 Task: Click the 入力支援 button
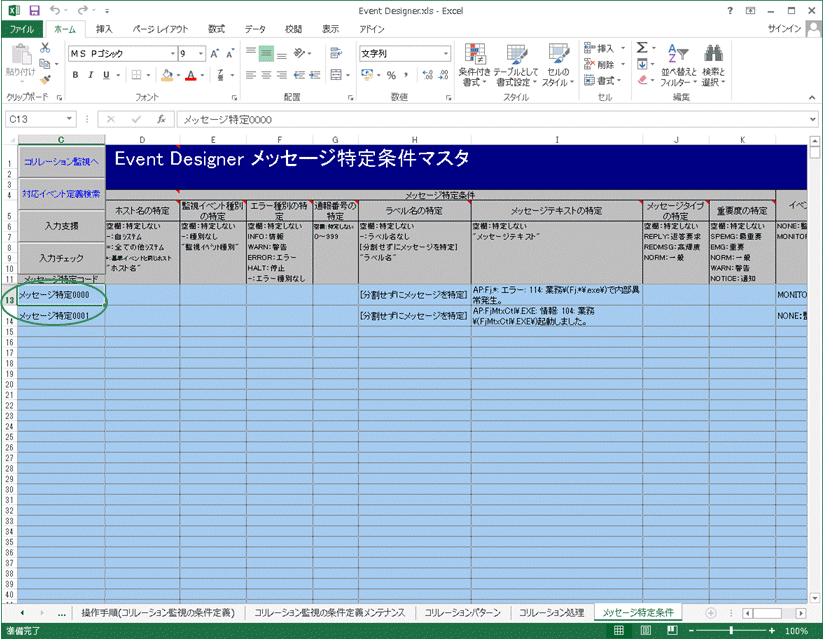tap(61, 226)
